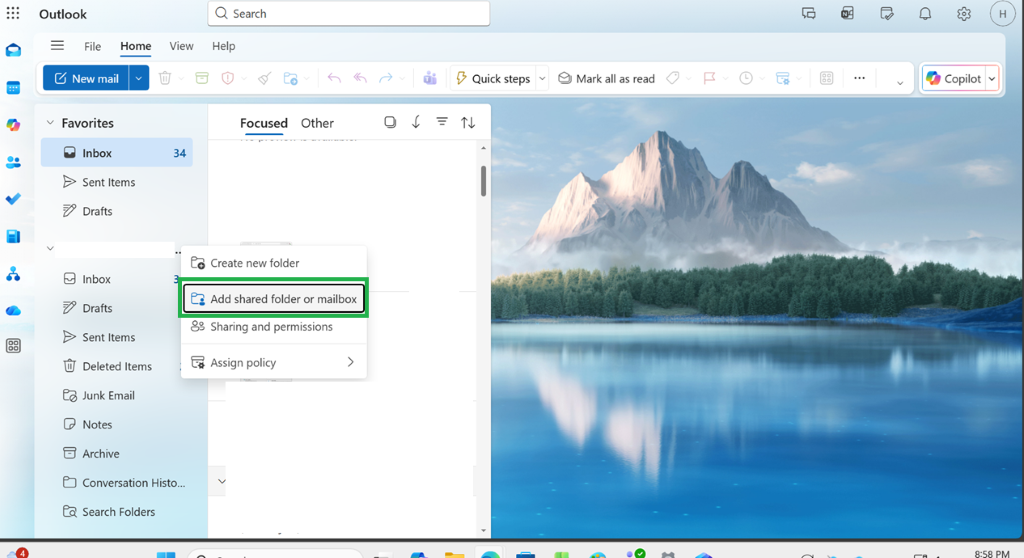Open the Conversation History folder

click(124, 483)
